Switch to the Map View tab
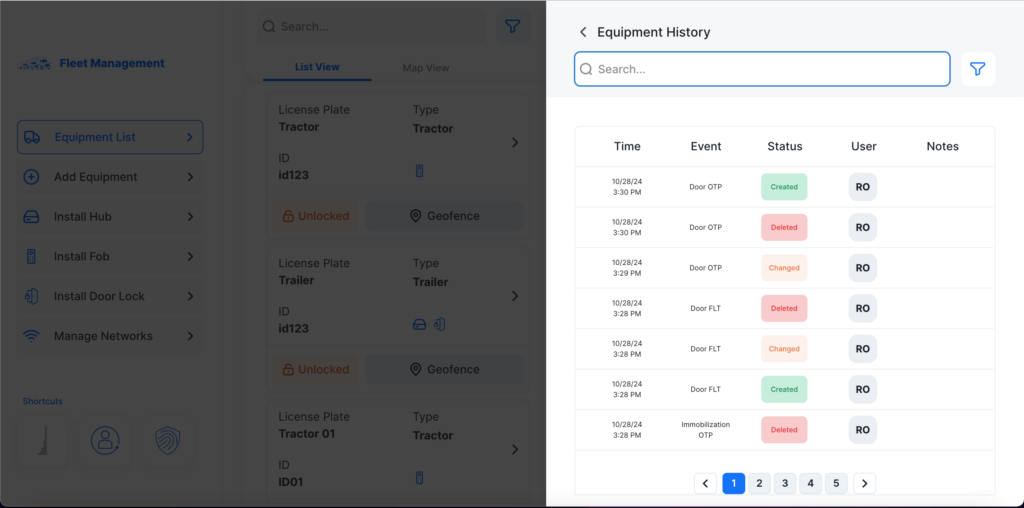 pyautogui.click(x=425, y=68)
